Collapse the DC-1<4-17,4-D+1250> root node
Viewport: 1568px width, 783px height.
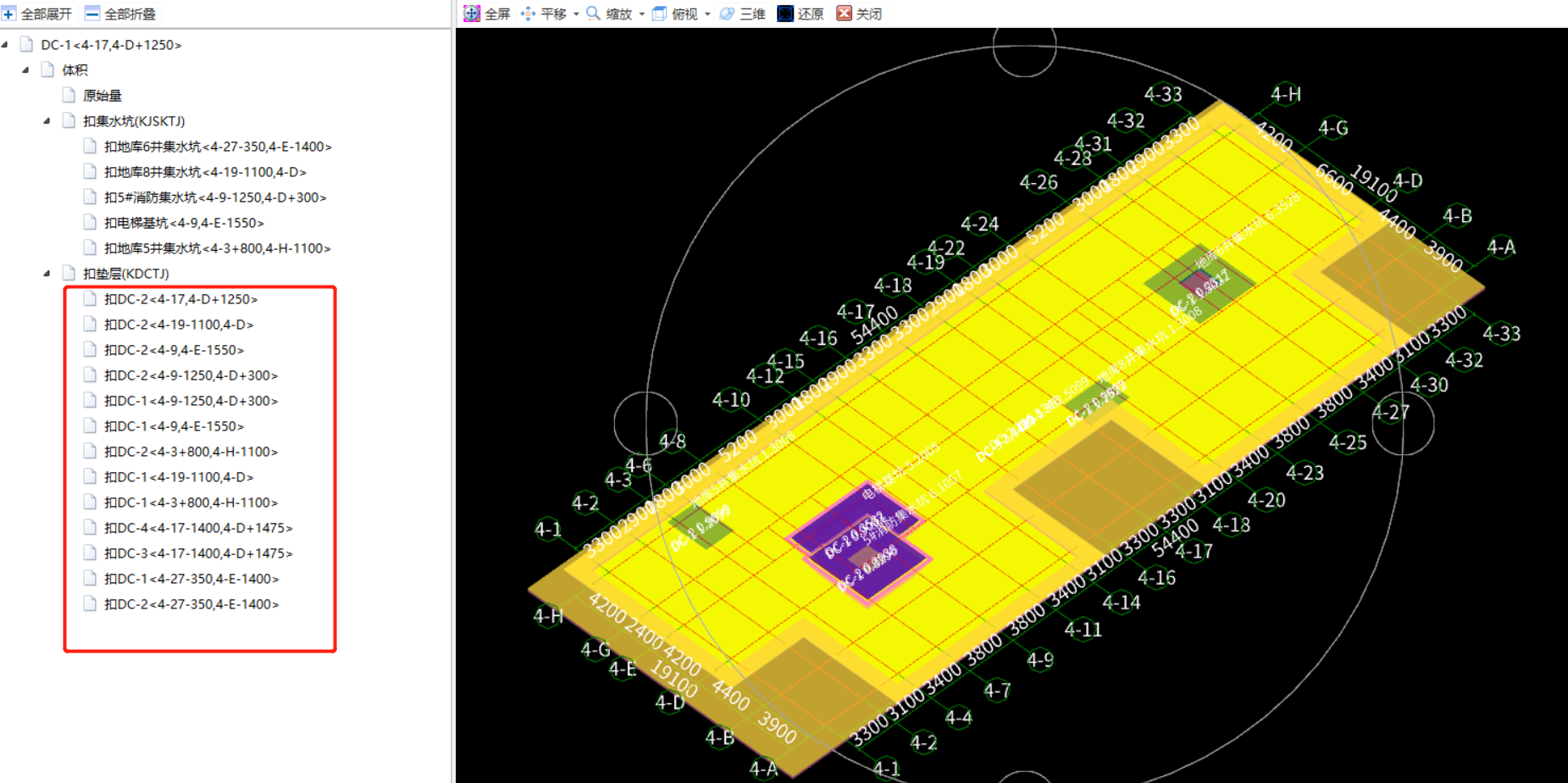[x=5, y=44]
